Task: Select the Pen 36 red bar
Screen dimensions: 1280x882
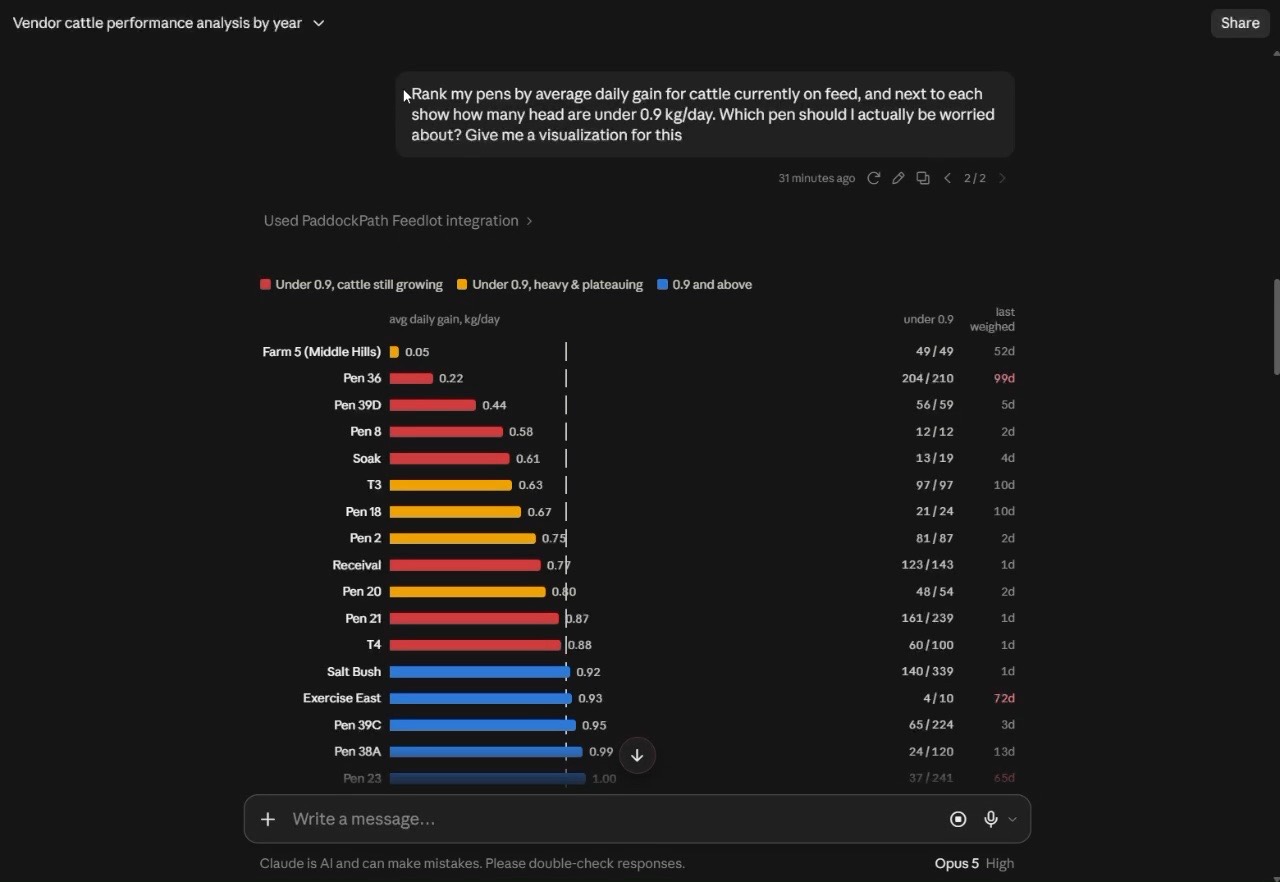Action: pos(411,379)
